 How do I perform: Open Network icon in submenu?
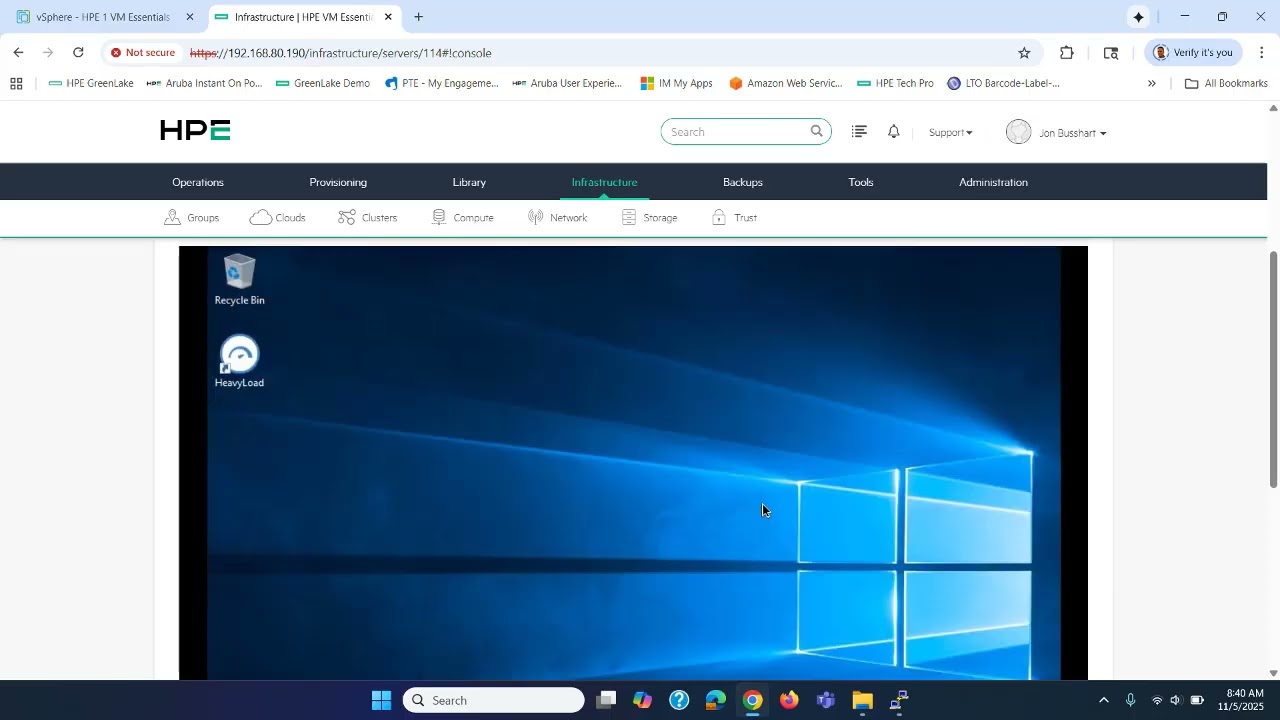pyautogui.click(x=536, y=217)
